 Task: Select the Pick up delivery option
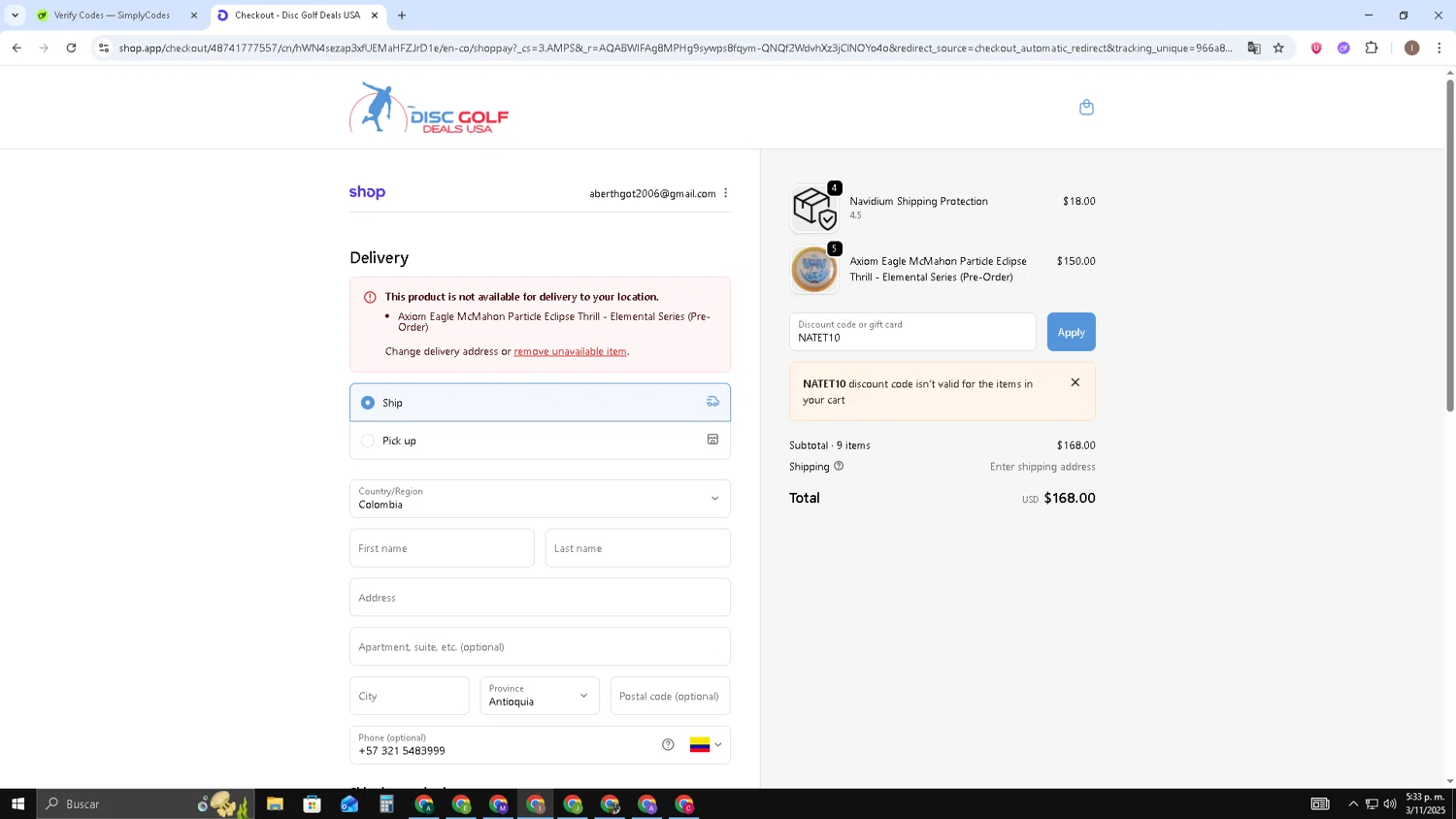tap(540, 441)
